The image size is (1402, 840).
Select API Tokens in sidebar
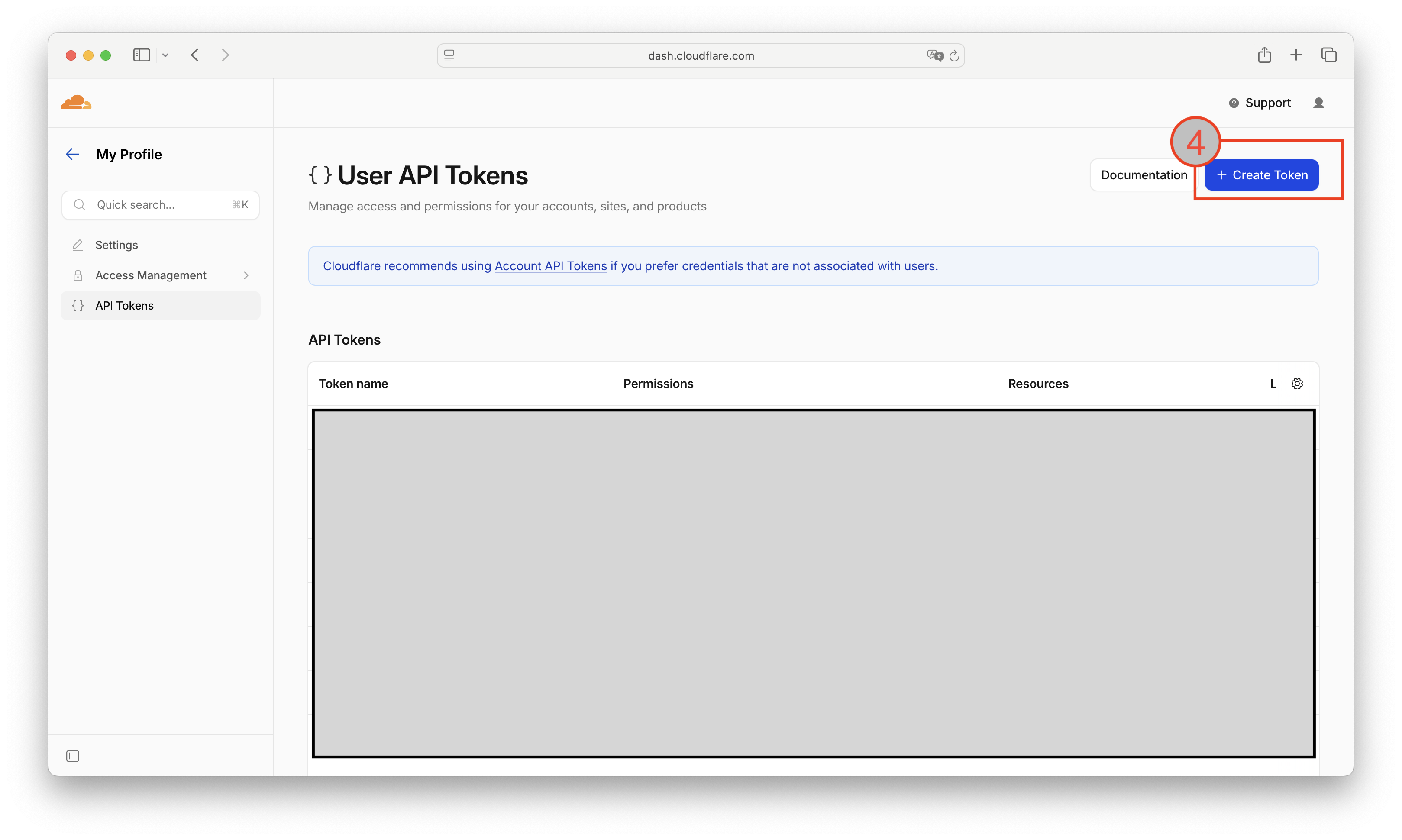[161, 306]
